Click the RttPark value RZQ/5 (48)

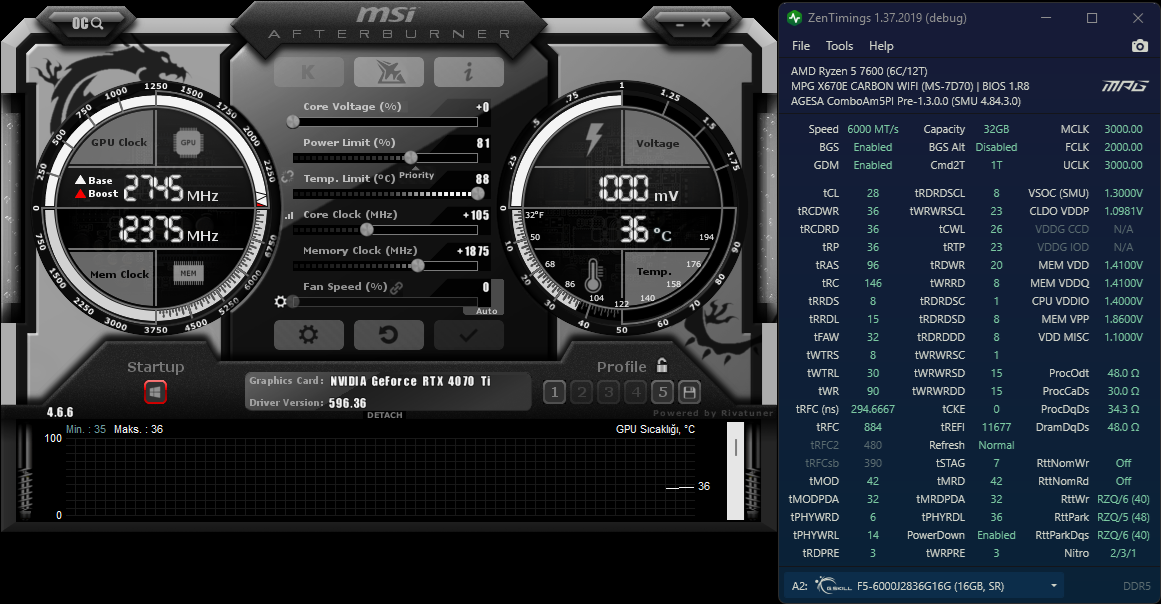tap(1123, 517)
